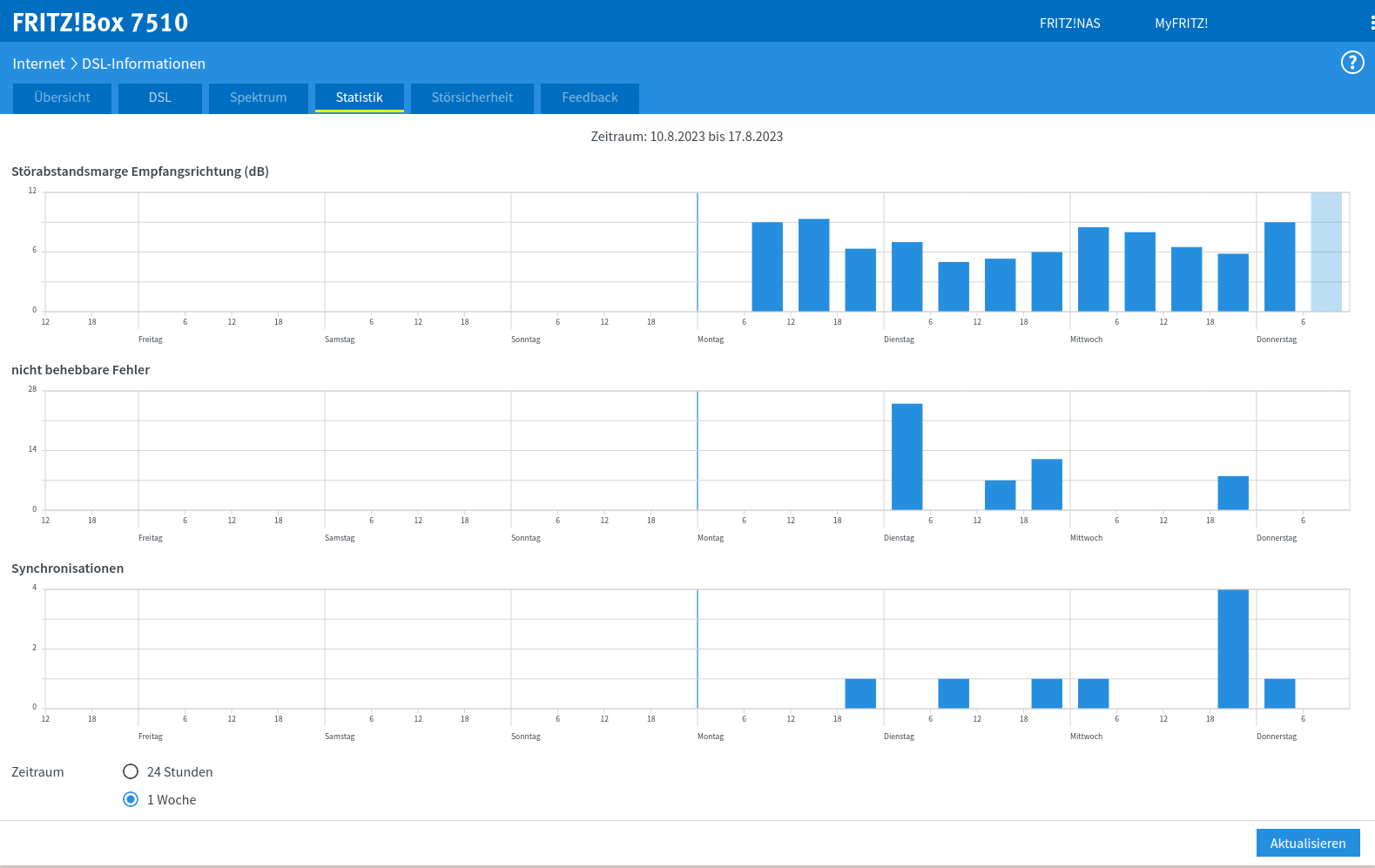1375x868 pixels.
Task: Click the DSL-Informationen breadcrumb text
Action: pos(144,64)
